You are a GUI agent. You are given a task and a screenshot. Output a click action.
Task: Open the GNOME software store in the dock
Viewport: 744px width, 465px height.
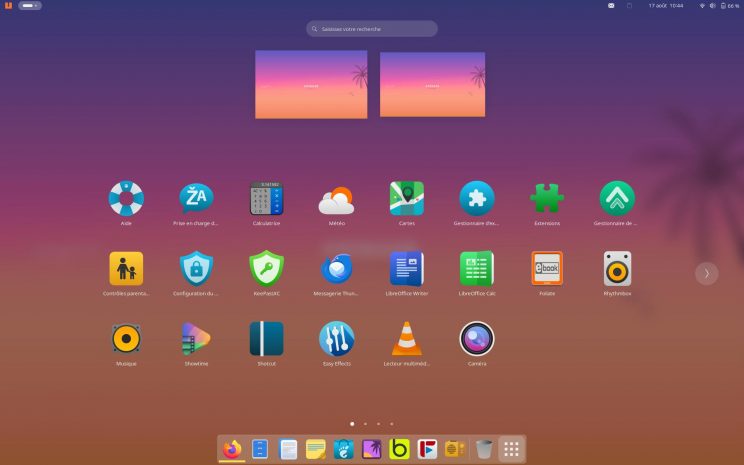click(344, 449)
